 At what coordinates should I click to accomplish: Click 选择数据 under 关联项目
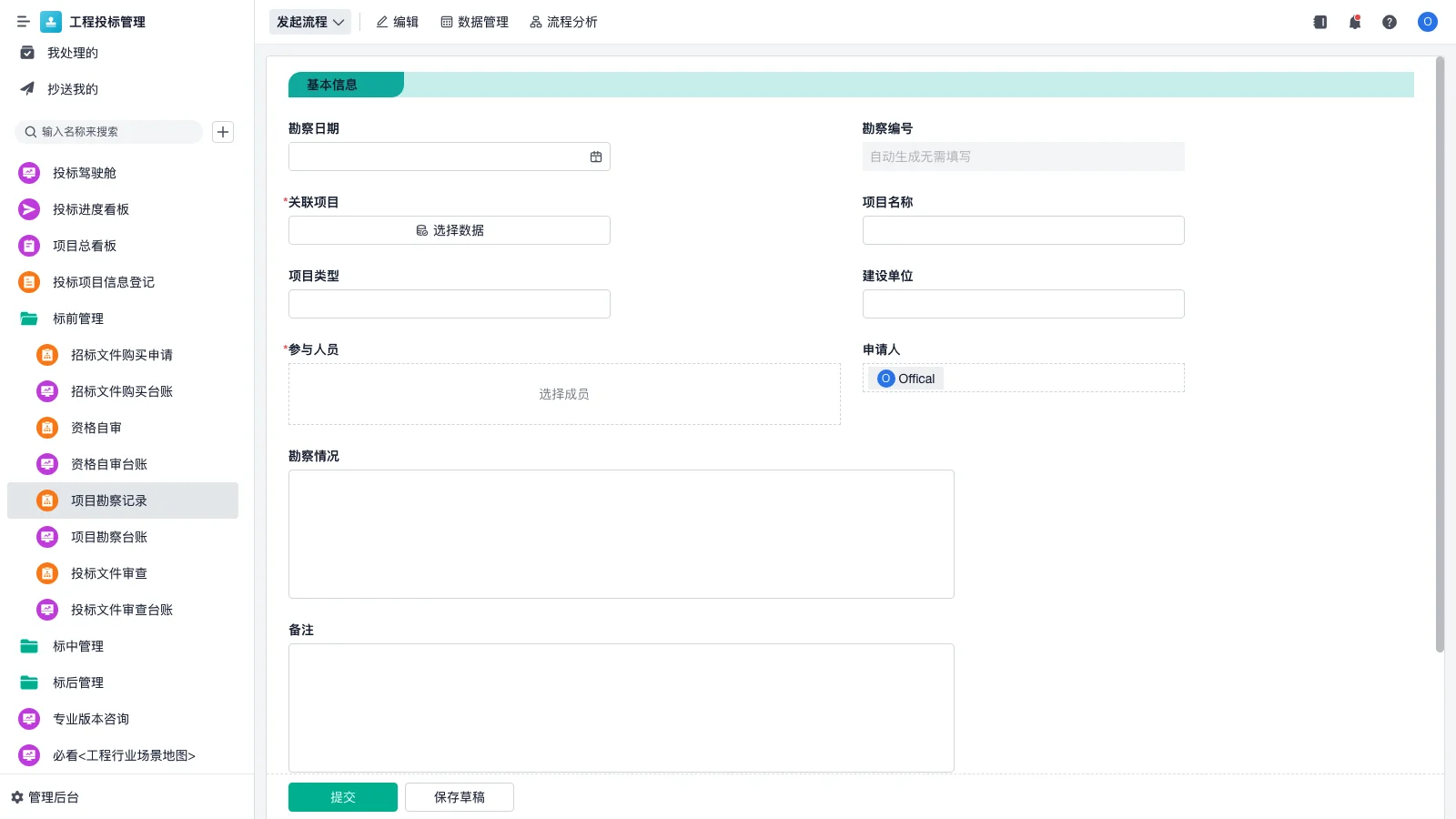(x=449, y=229)
